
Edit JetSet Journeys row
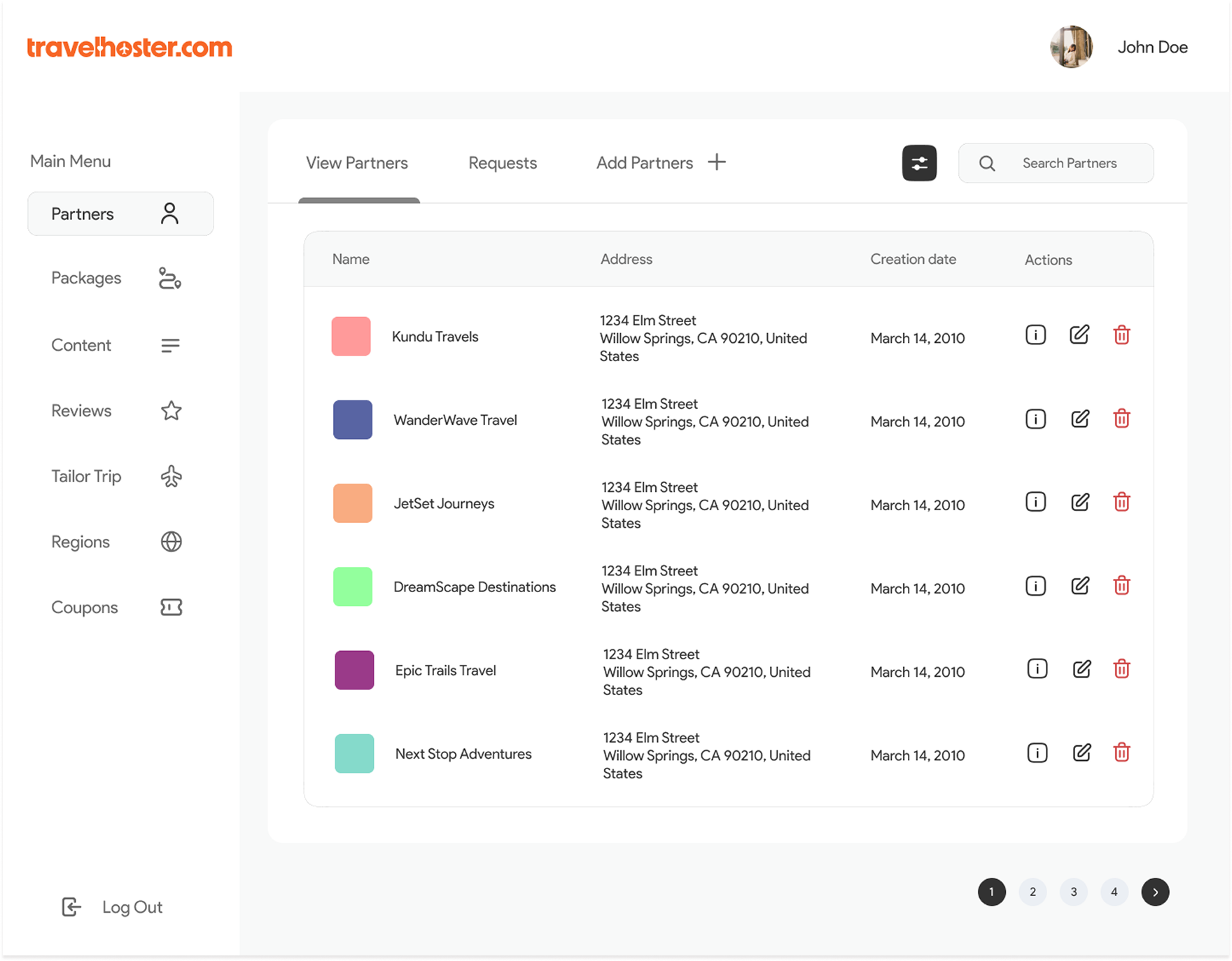[x=1080, y=502]
